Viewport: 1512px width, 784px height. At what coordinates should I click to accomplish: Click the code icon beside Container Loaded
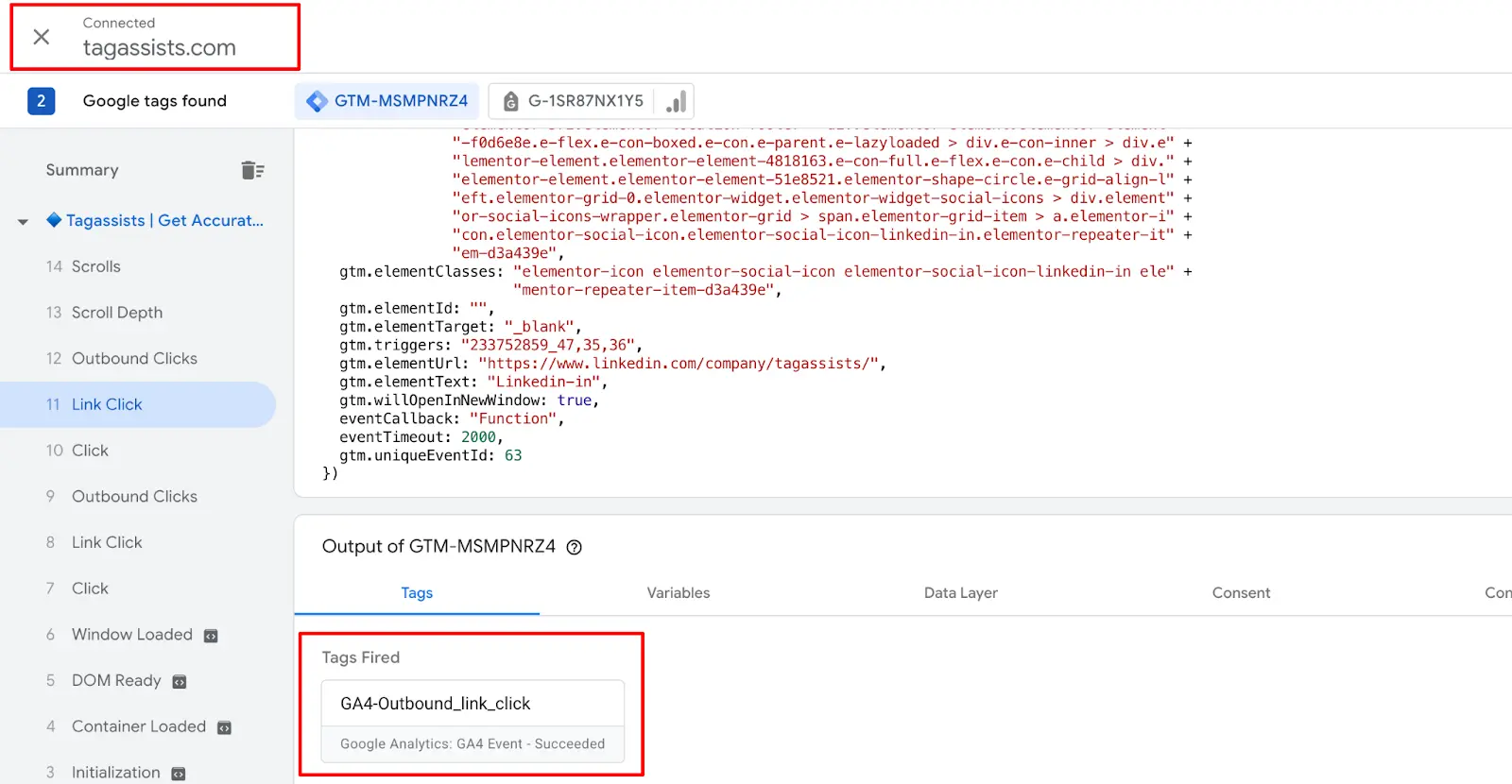pos(224,727)
